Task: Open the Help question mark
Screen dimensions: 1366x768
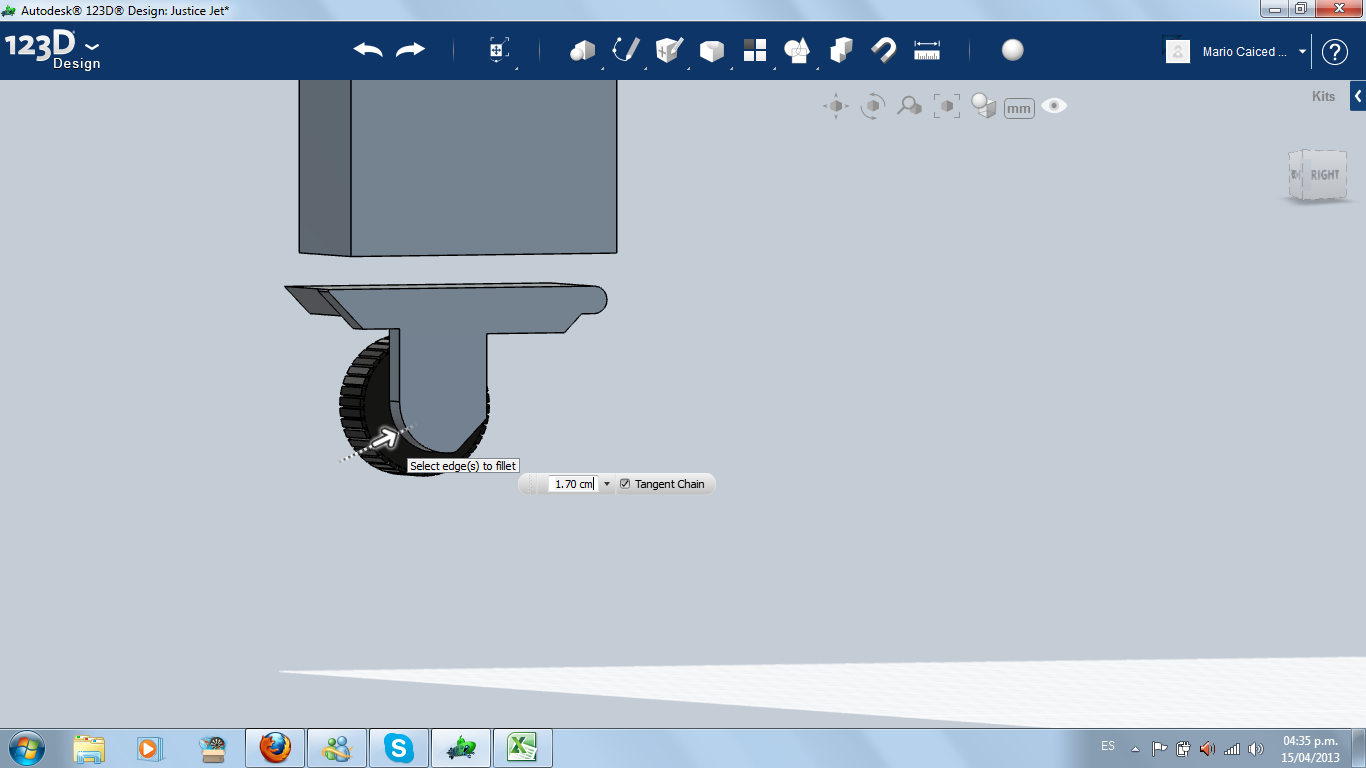Action: pos(1335,52)
